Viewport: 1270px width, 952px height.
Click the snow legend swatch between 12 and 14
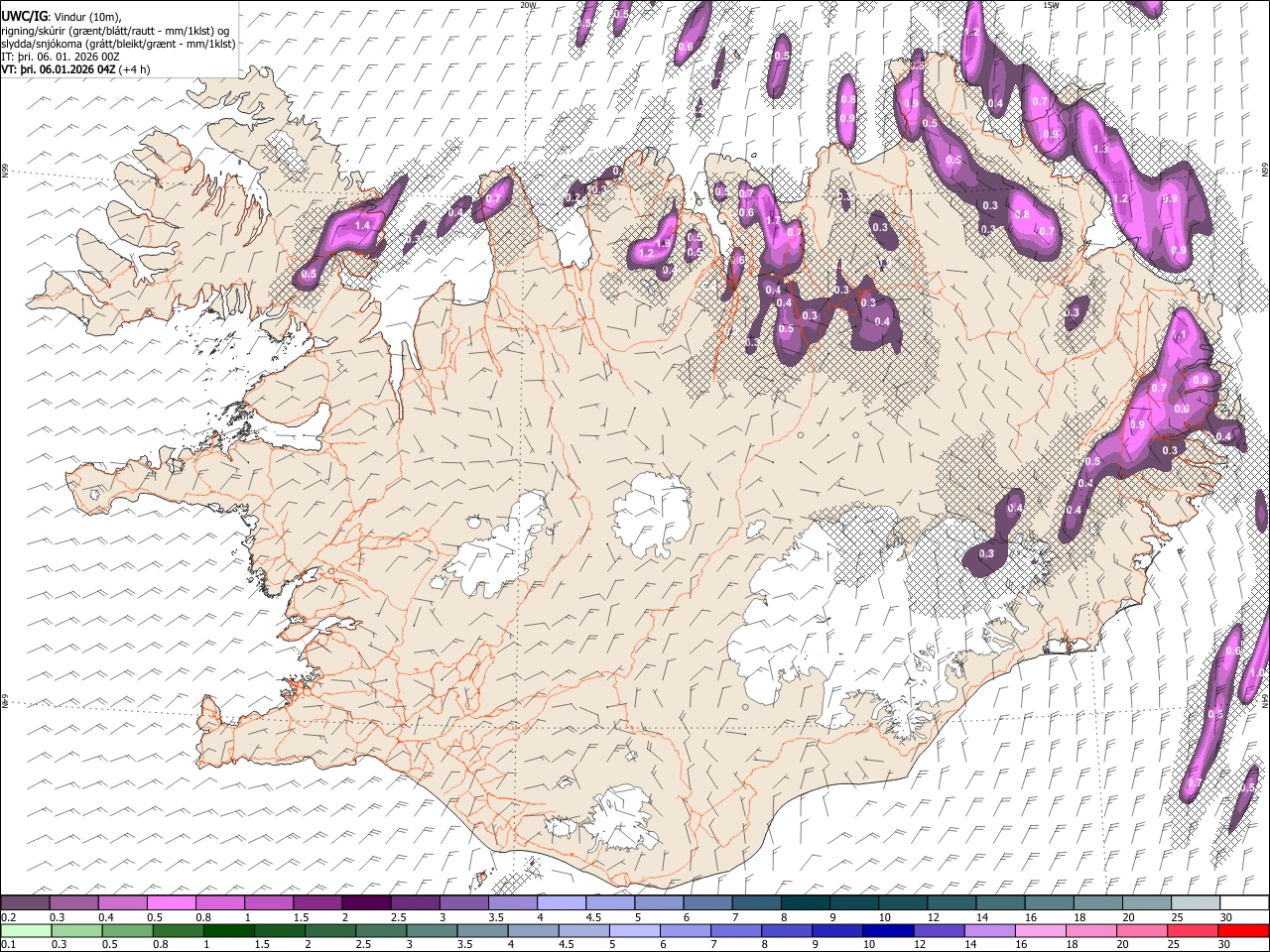pos(952,902)
